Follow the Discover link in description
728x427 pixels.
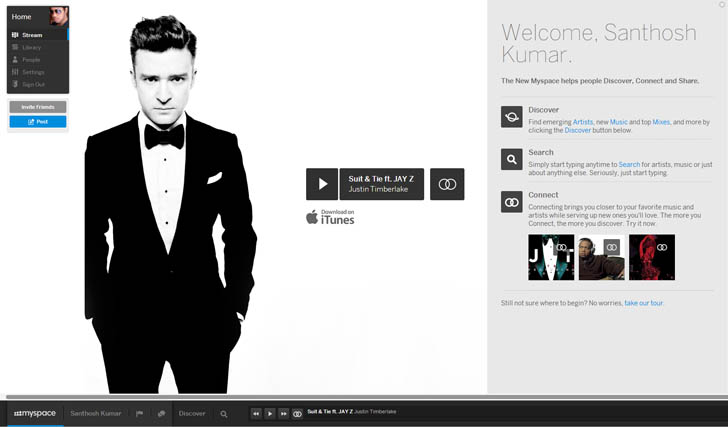pyautogui.click(x=578, y=130)
